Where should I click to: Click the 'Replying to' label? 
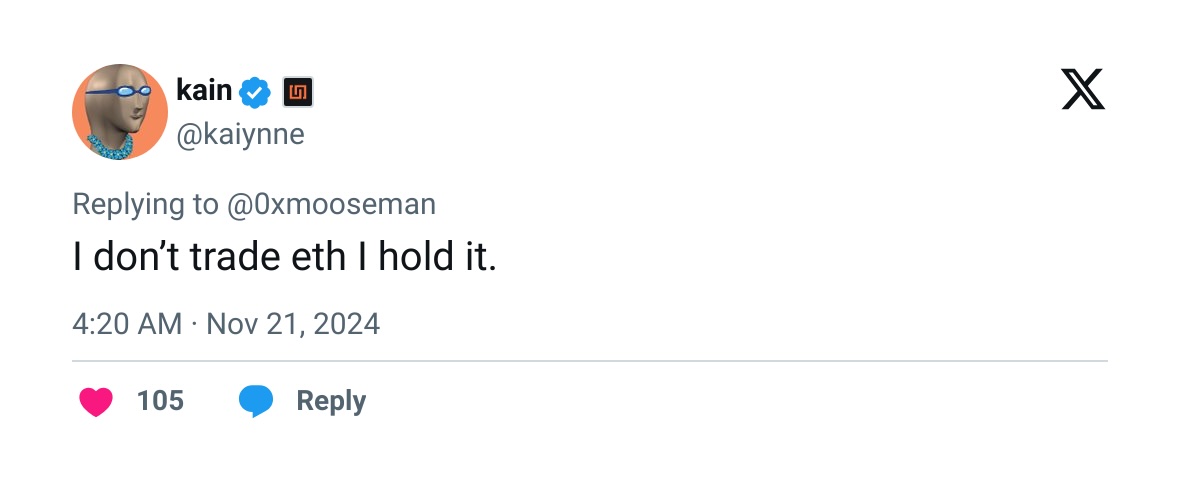[x=145, y=205]
